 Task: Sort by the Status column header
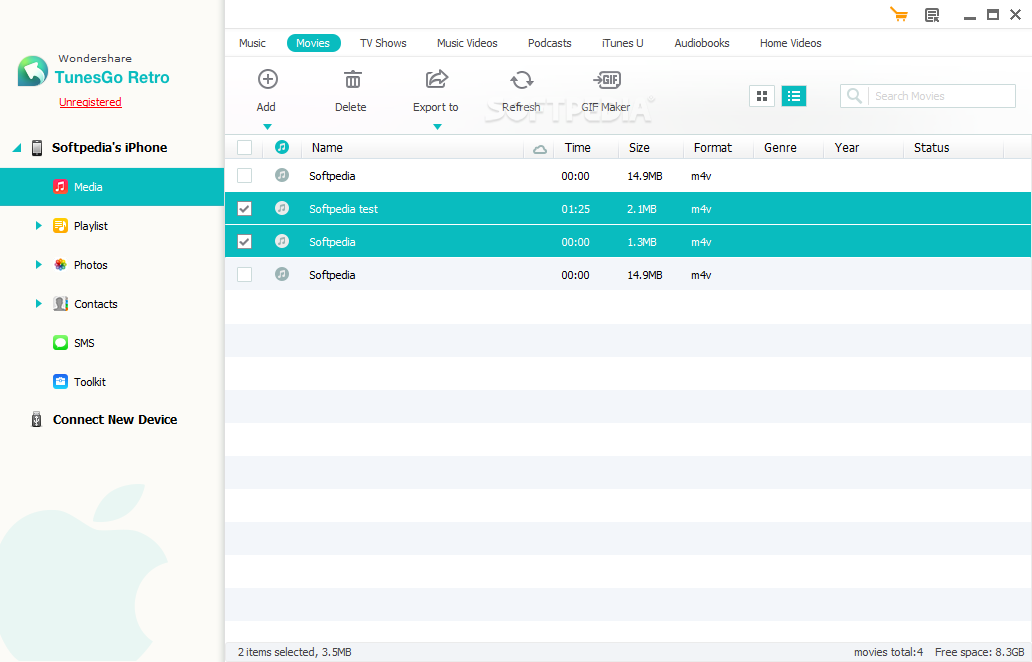click(x=931, y=147)
